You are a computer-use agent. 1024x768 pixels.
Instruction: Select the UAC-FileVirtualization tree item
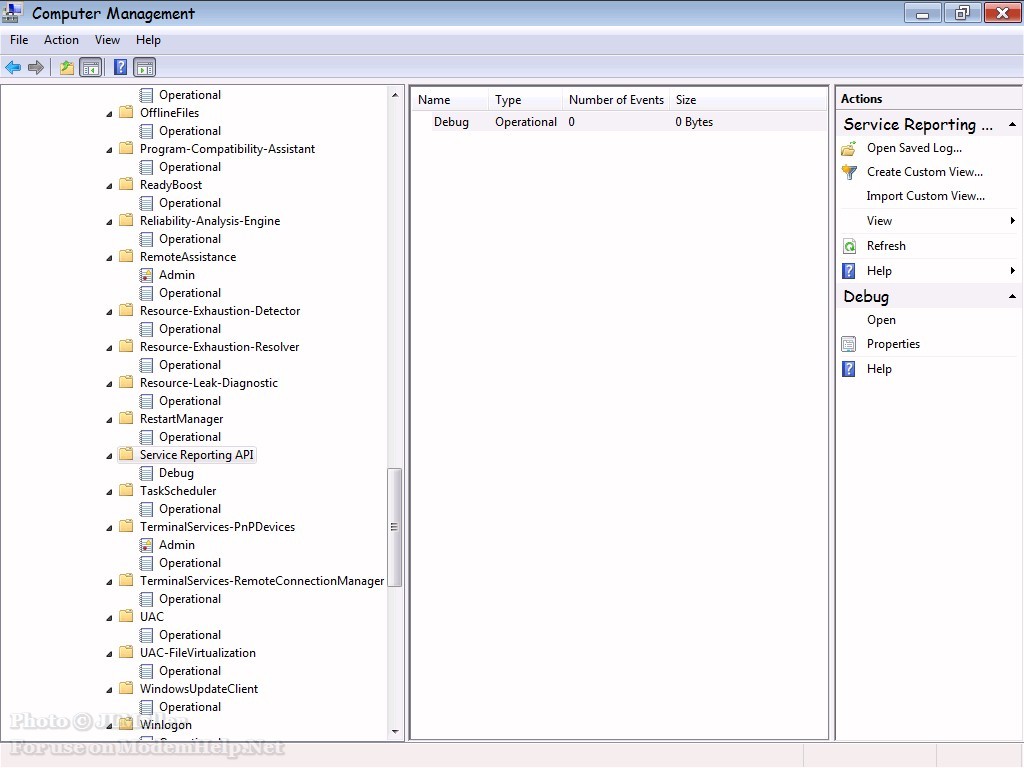coord(198,653)
